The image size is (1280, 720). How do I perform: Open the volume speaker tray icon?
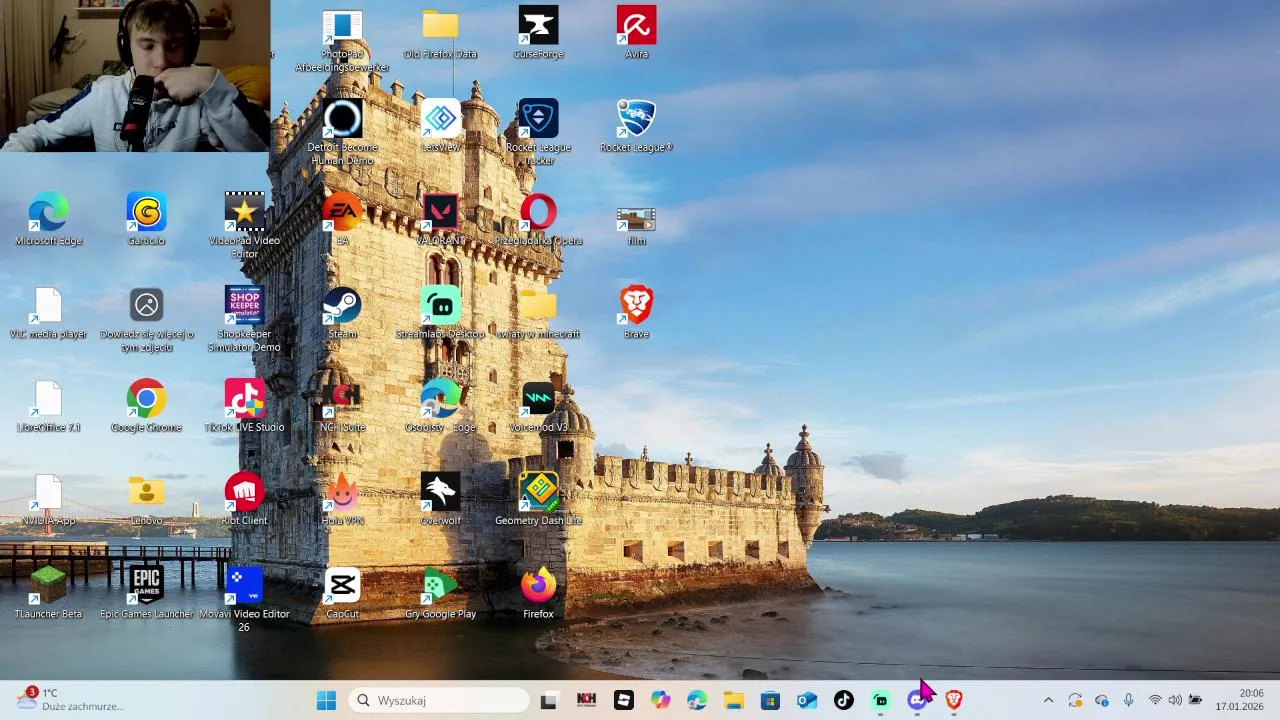1175,700
